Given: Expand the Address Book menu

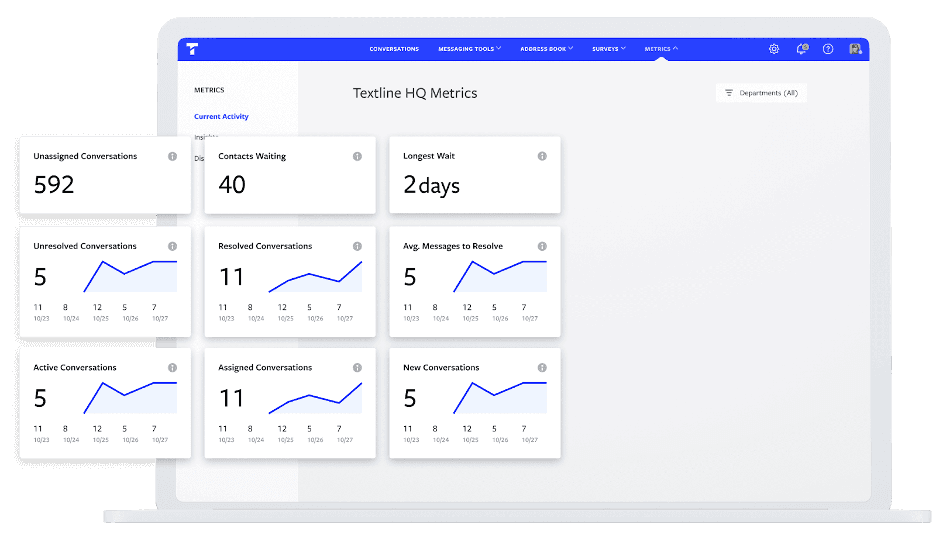Looking at the screenshot, I should [546, 49].
